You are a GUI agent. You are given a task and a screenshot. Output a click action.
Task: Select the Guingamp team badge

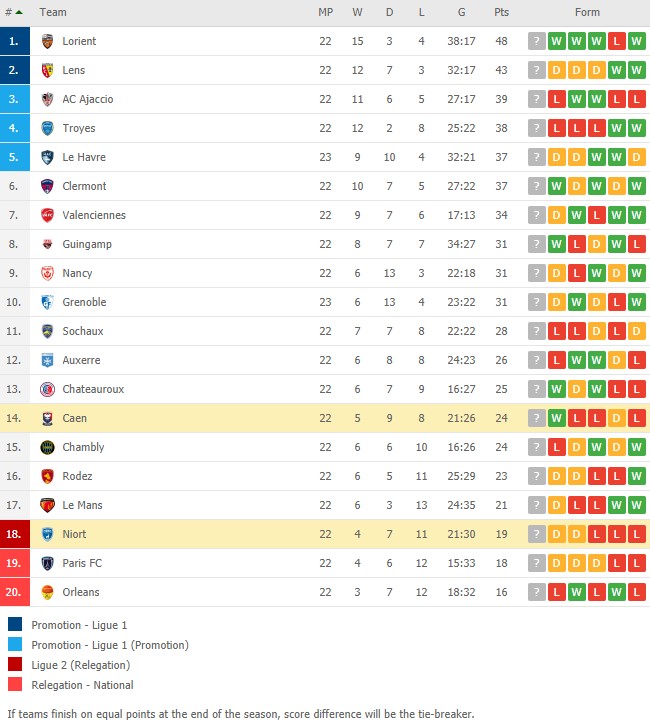(x=47, y=244)
